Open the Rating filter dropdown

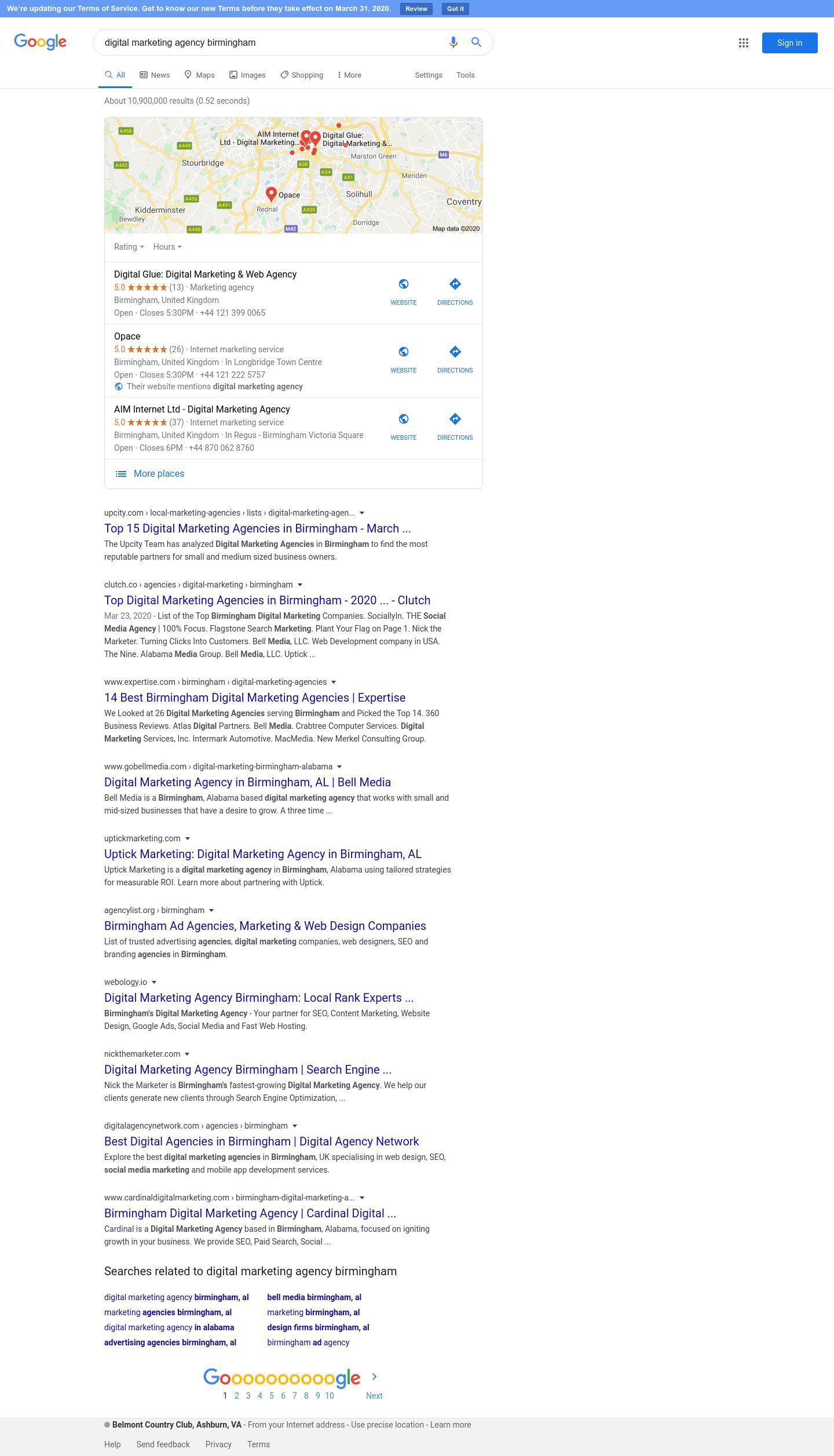129,247
